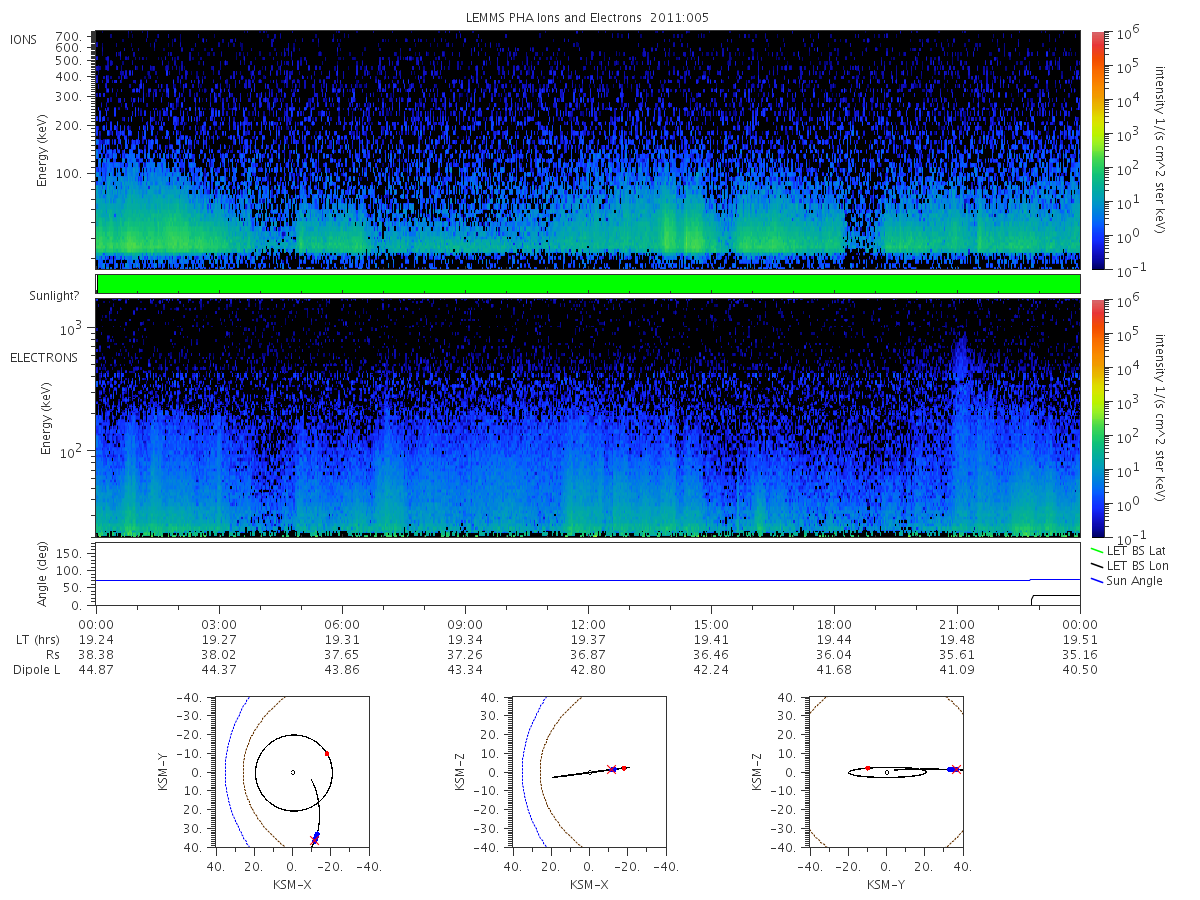Click the electrons intensity axis label
This screenshot has width=1200, height=900.
pyautogui.click(x=1160, y=418)
